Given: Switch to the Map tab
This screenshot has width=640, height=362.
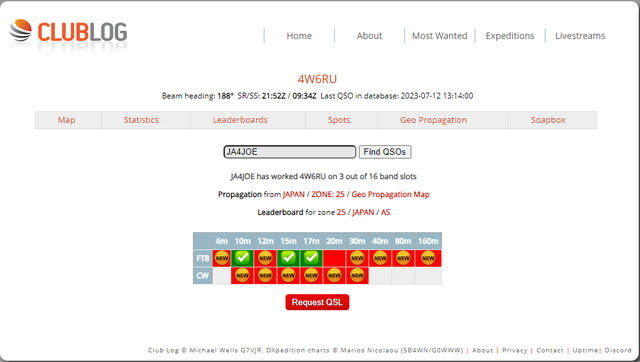Looking at the screenshot, I should [x=67, y=120].
